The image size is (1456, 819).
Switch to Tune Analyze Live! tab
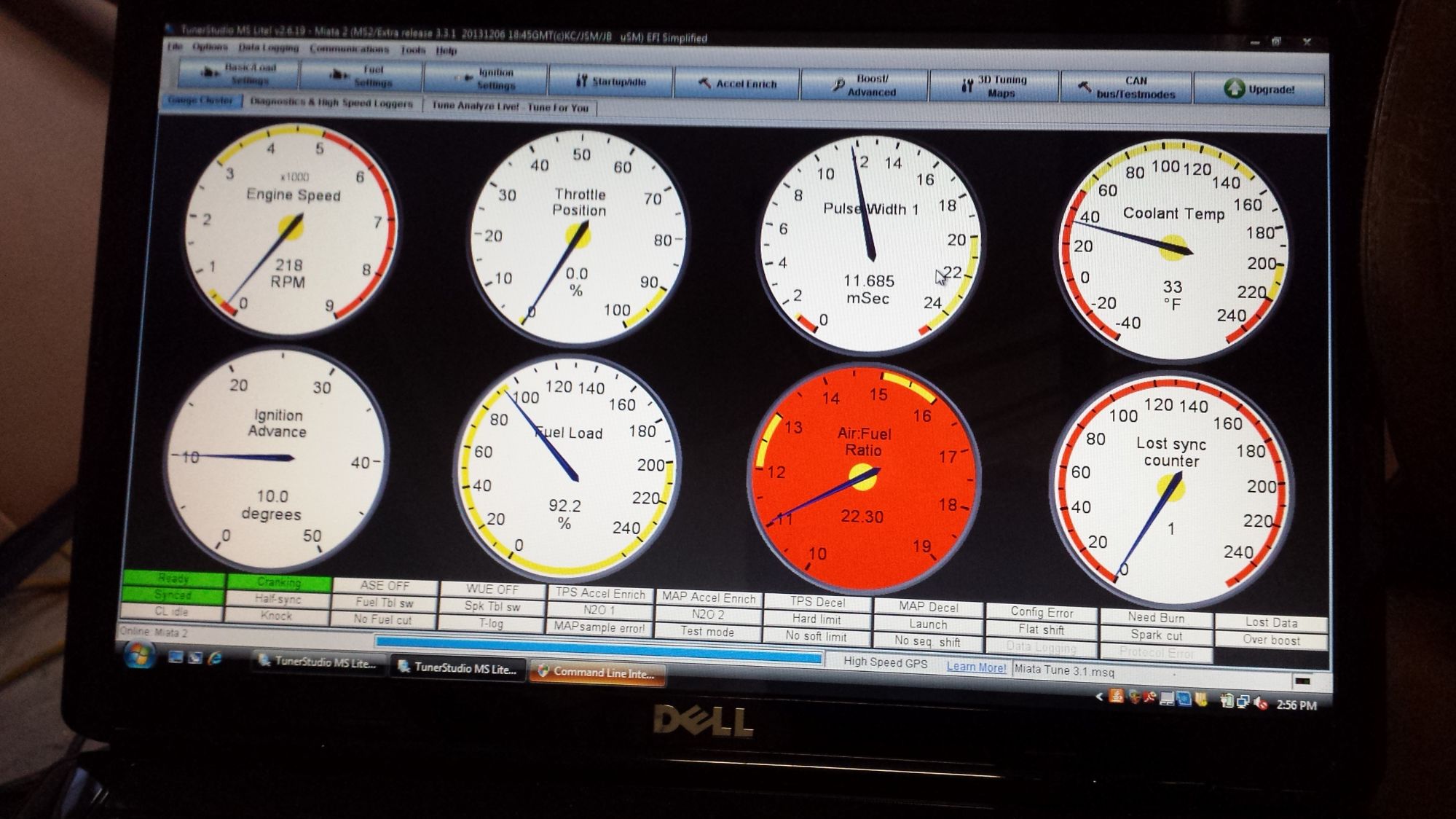click(510, 107)
